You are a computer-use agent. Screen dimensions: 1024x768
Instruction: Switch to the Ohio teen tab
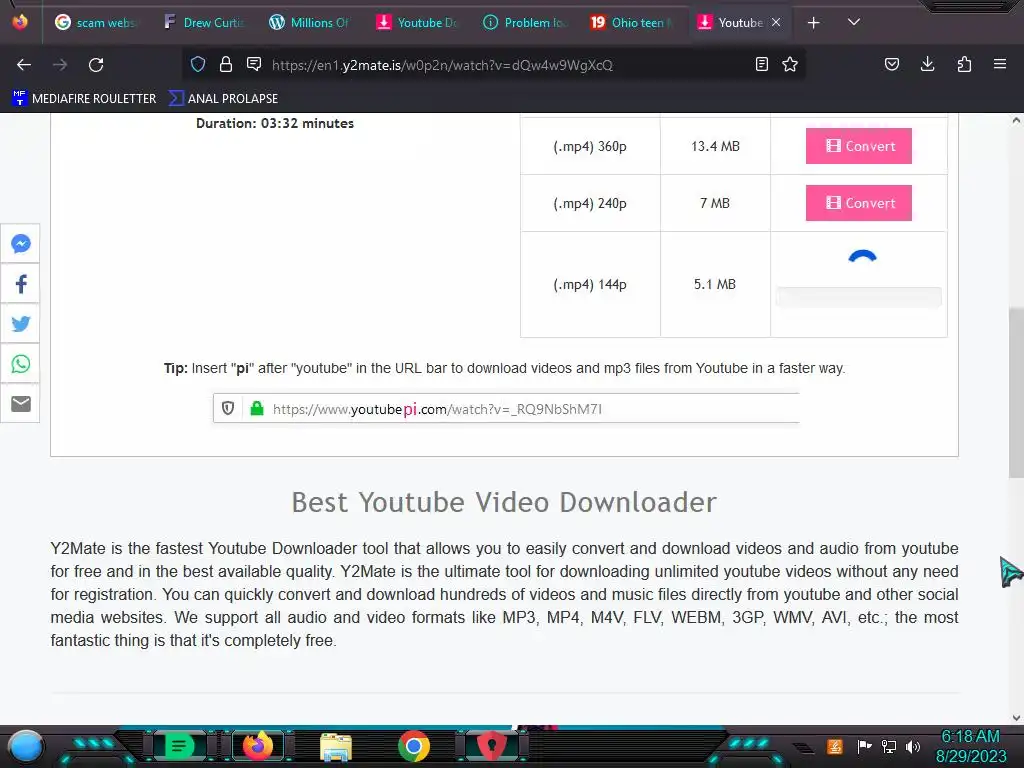point(632,22)
